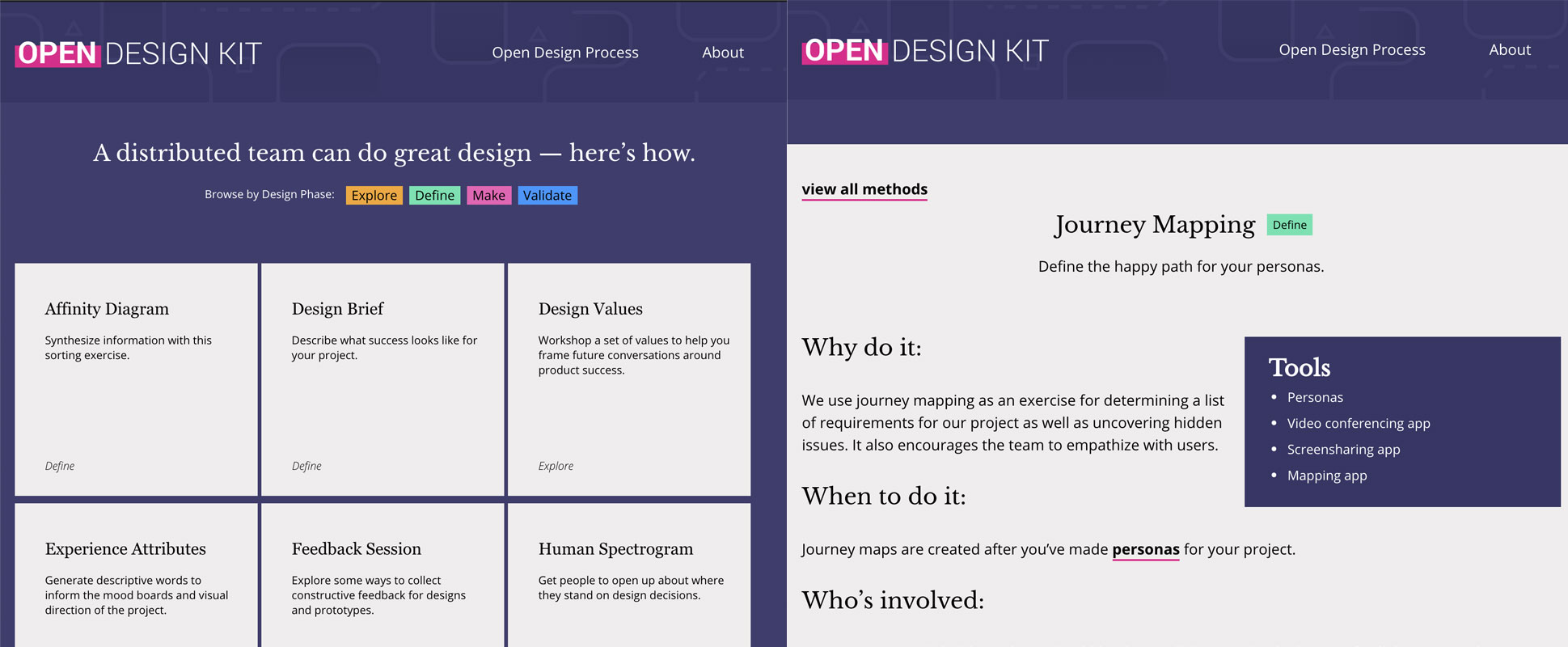This screenshot has width=1568, height=647.
Task: Select About in the left page header
Action: pos(722,53)
